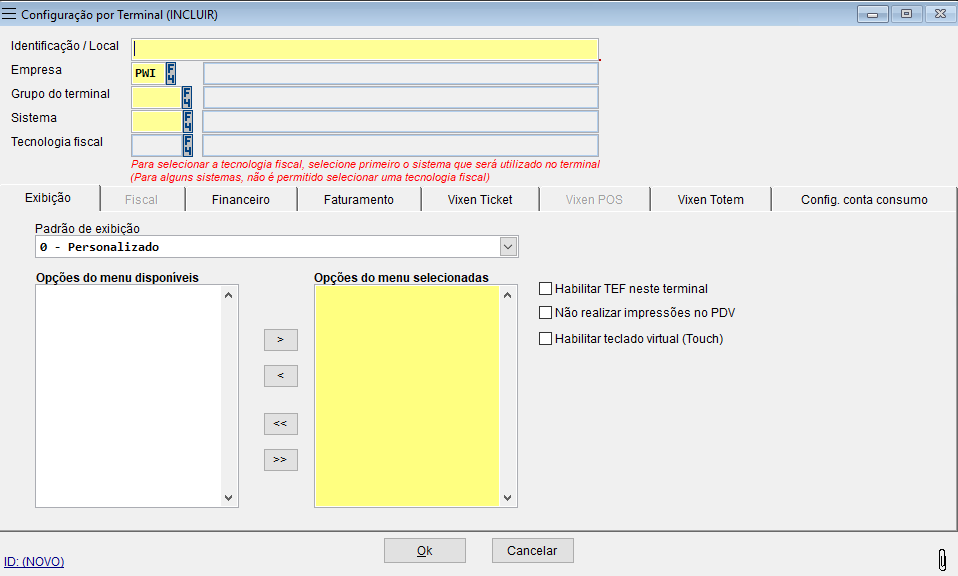Cancel the terminal configuration
The width and height of the screenshot is (958, 576).
531,549
